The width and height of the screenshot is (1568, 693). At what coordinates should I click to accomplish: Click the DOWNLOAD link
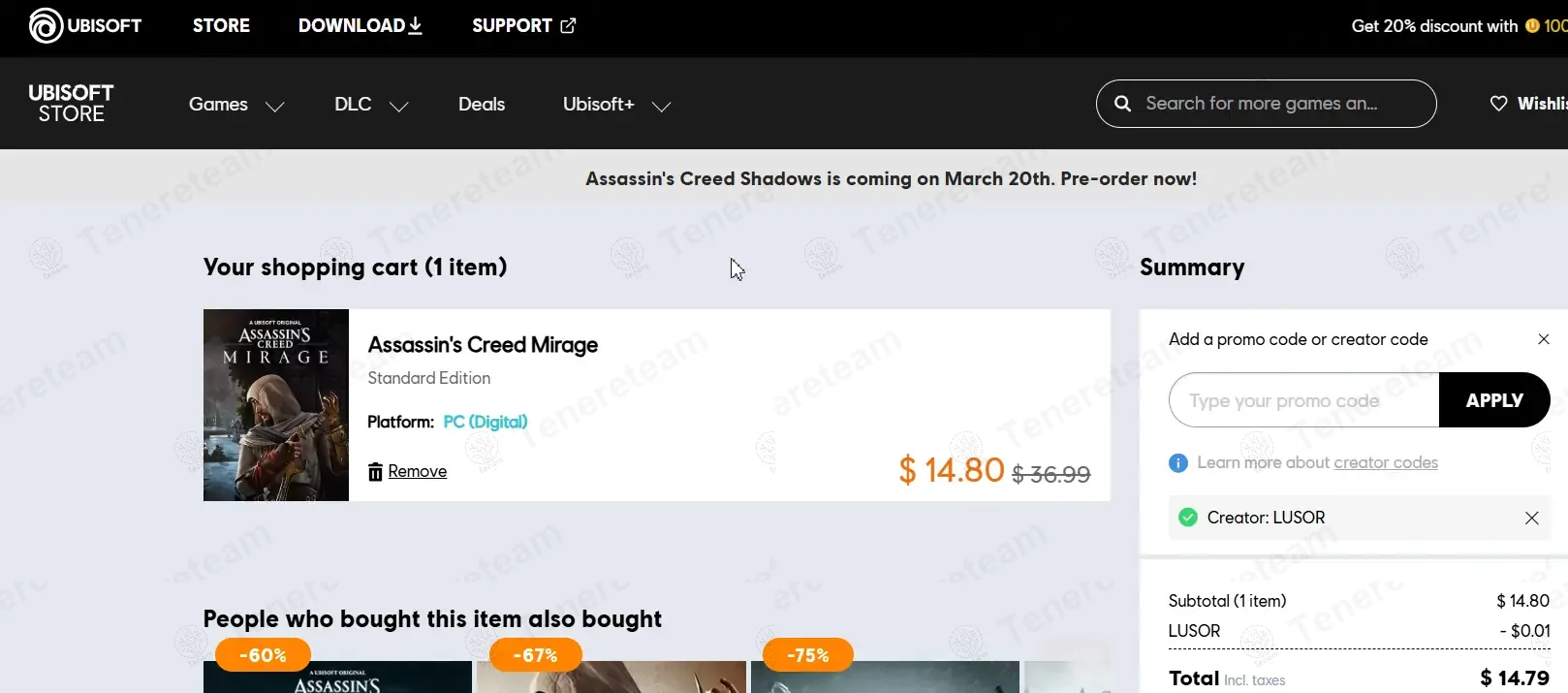360,26
